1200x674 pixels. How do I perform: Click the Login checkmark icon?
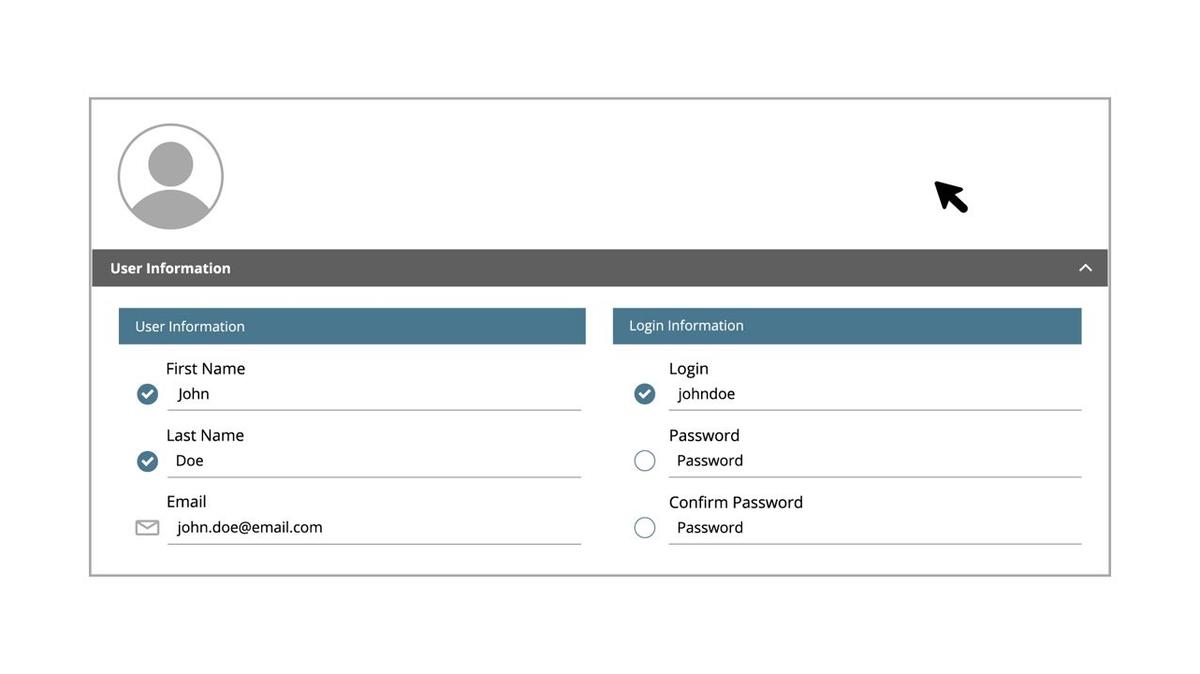(645, 394)
